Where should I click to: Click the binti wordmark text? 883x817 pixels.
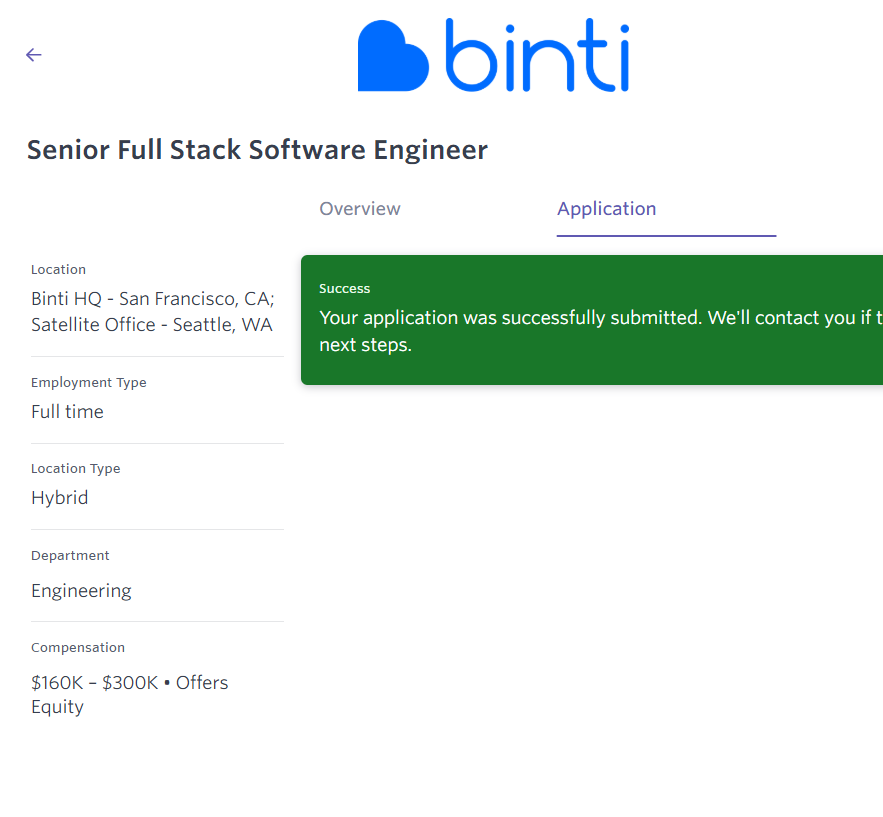tap(537, 56)
